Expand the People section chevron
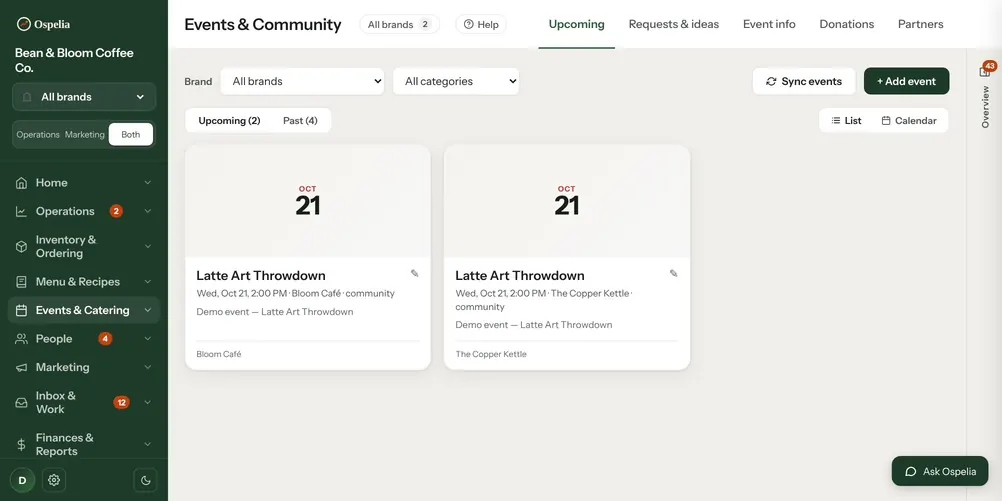Viewport: 1002px width, 501px height. 148,339
